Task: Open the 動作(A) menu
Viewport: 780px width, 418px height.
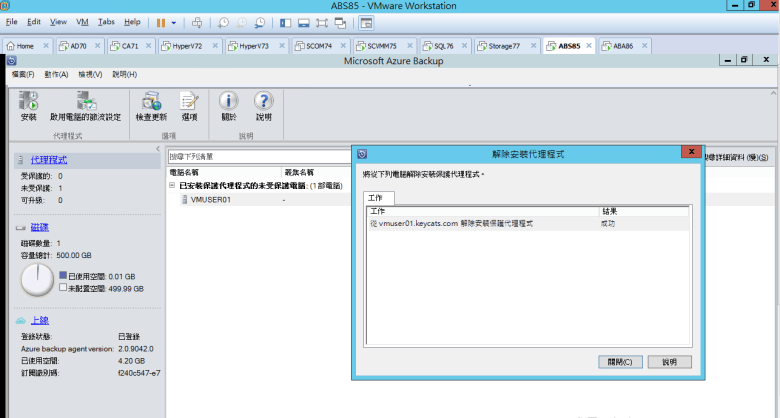Action: [56, 74]
